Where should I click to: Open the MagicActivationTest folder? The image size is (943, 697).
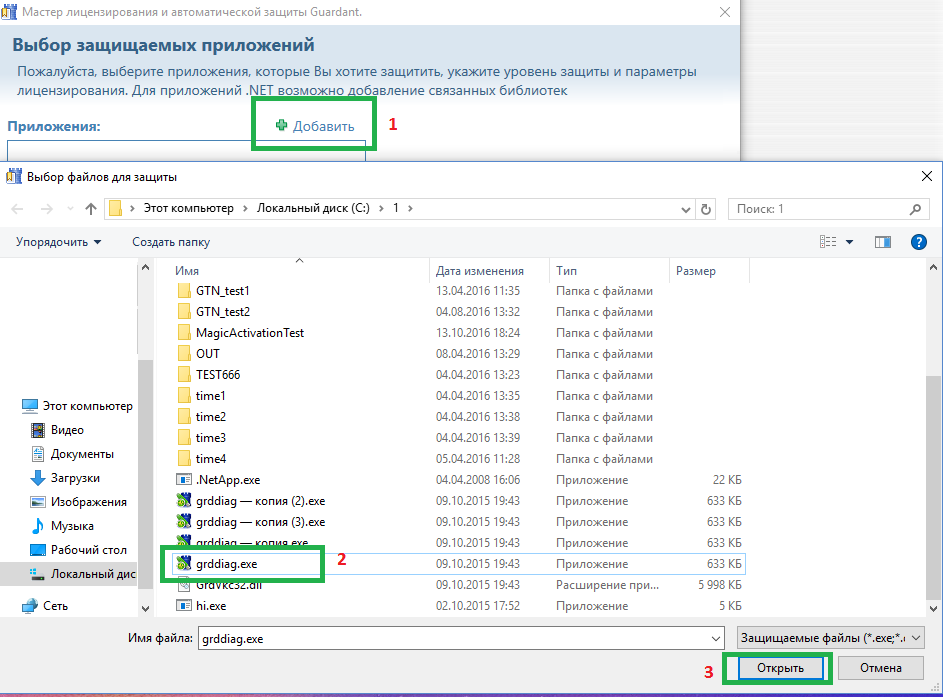point(249,333)
